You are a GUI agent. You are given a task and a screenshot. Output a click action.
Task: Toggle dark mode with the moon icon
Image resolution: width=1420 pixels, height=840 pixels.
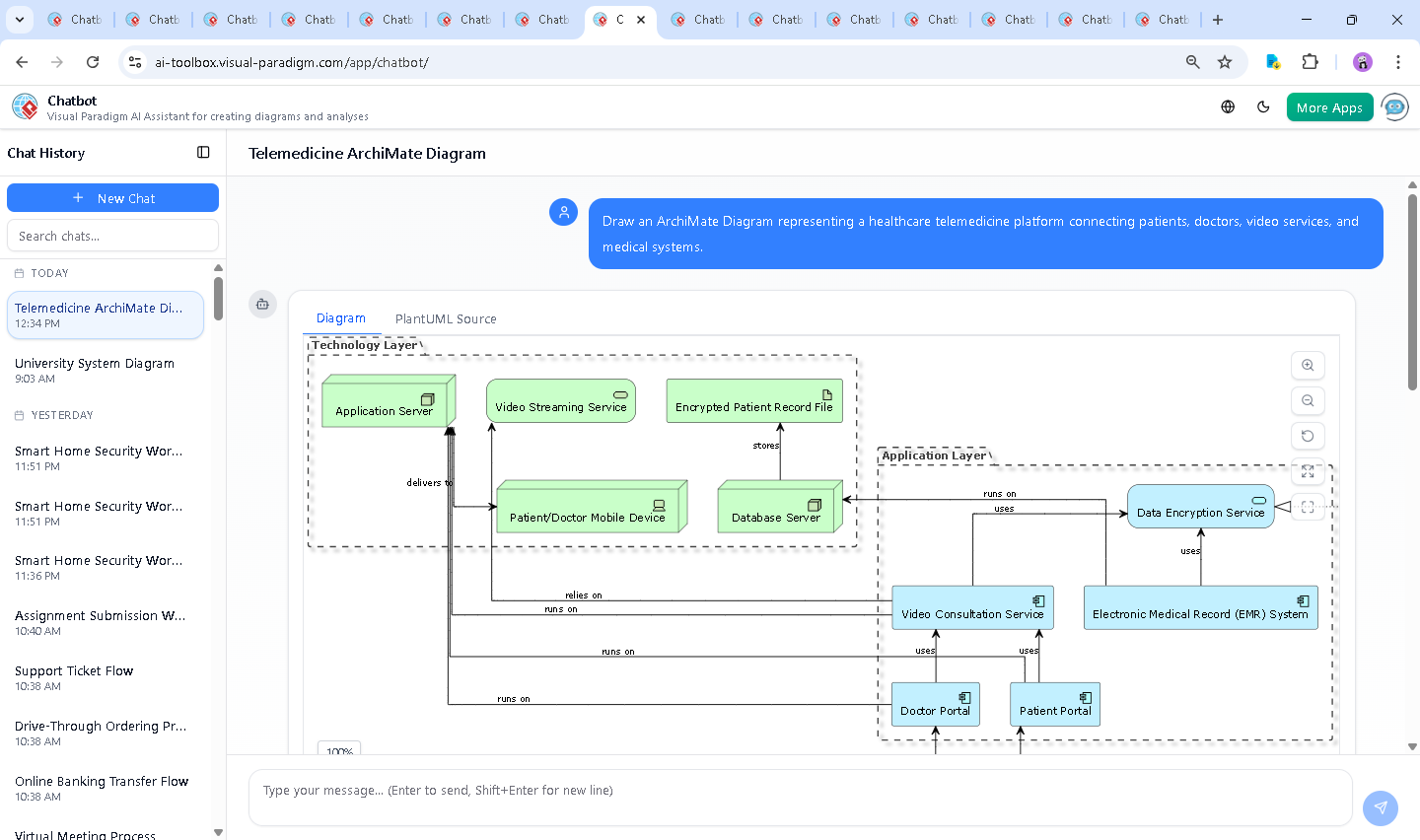1263,106
